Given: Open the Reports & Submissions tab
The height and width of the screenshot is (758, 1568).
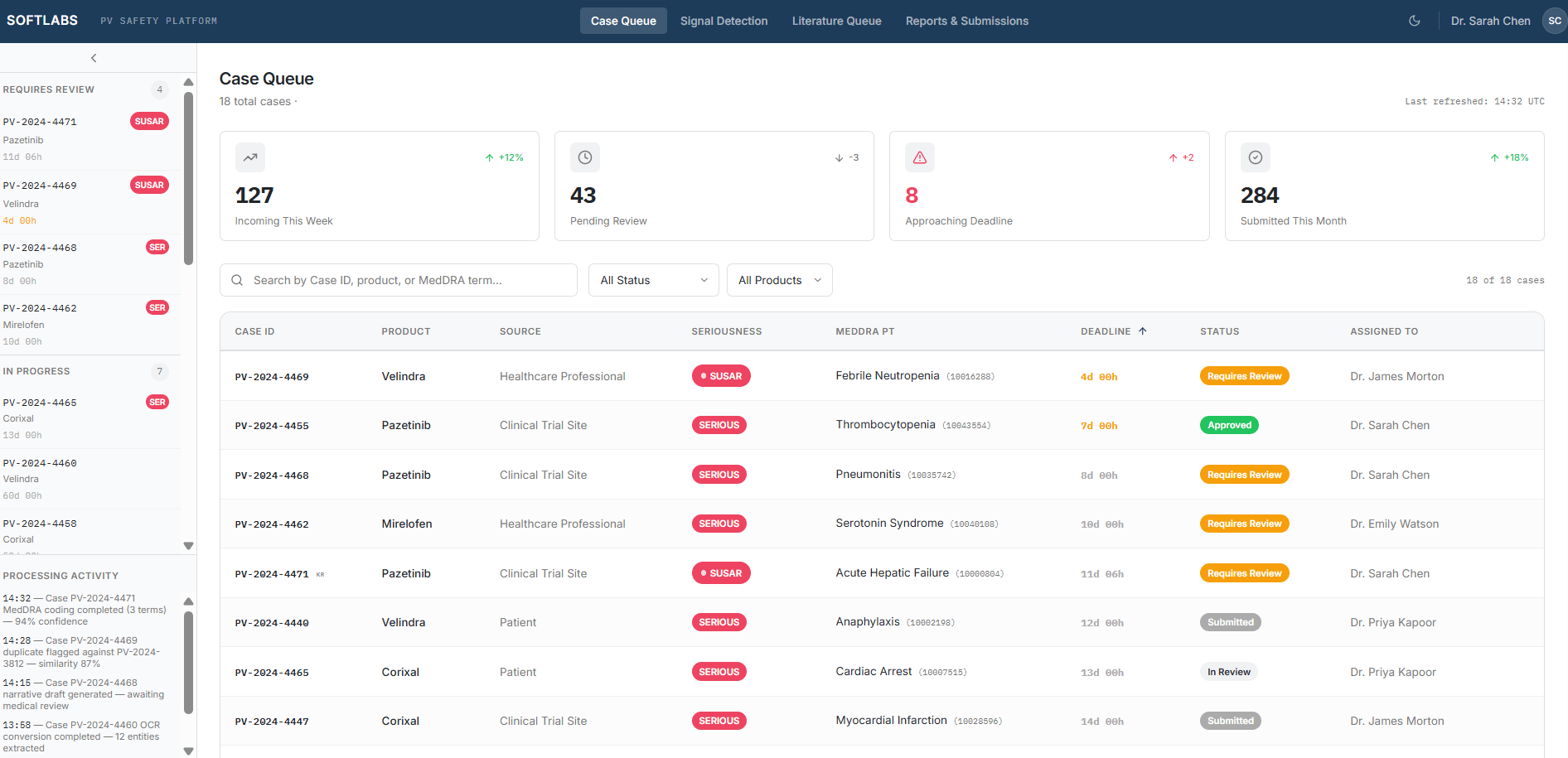Looking at the screenshot, I should (966, 21).
